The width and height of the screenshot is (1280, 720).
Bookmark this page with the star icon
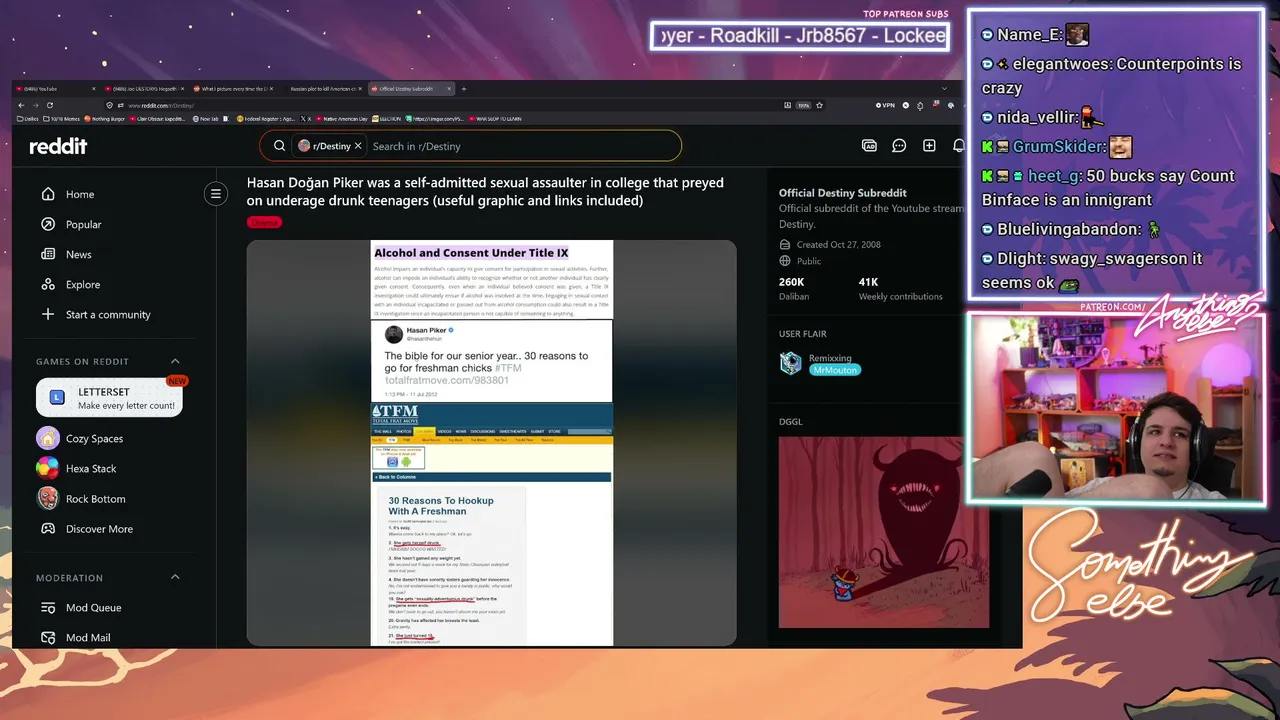click(x=819, y=105)
